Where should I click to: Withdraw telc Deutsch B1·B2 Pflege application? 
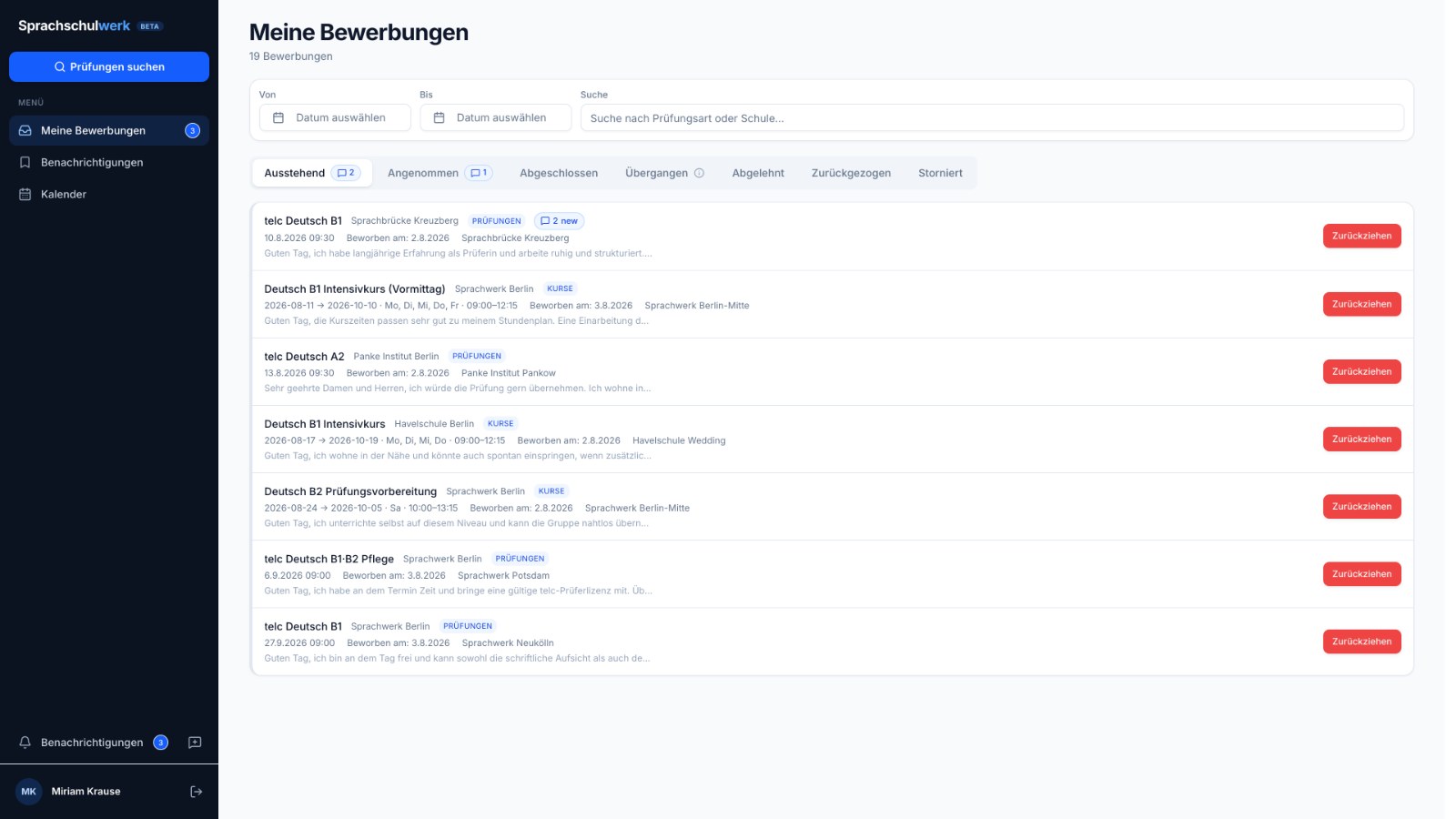1361,574
